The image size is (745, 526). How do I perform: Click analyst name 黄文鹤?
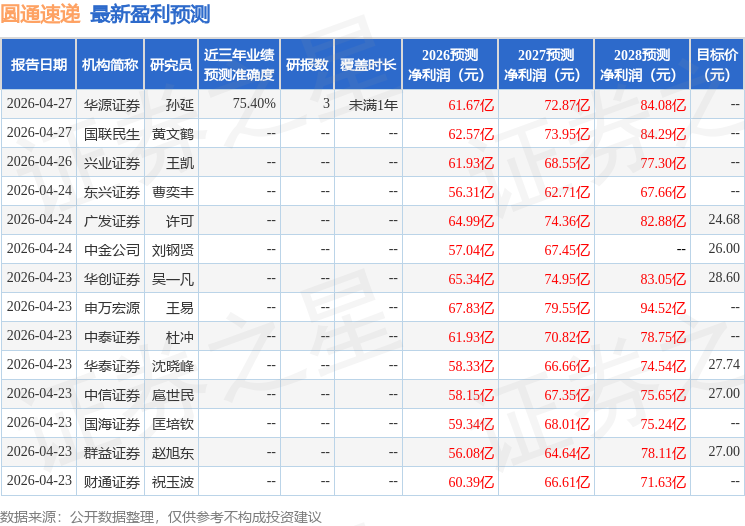173,134
